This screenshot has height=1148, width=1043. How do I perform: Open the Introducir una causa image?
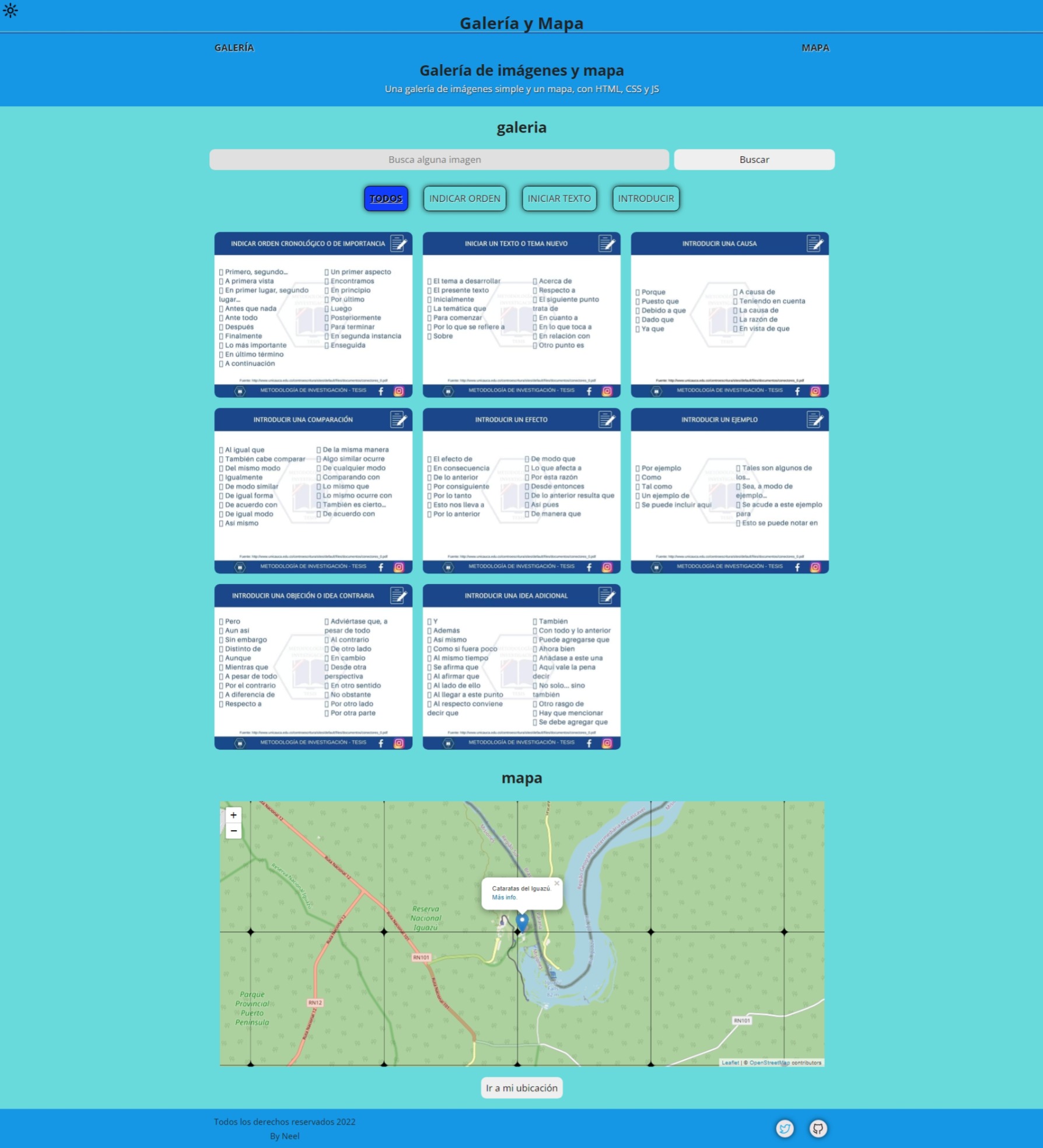pos(730,314)
